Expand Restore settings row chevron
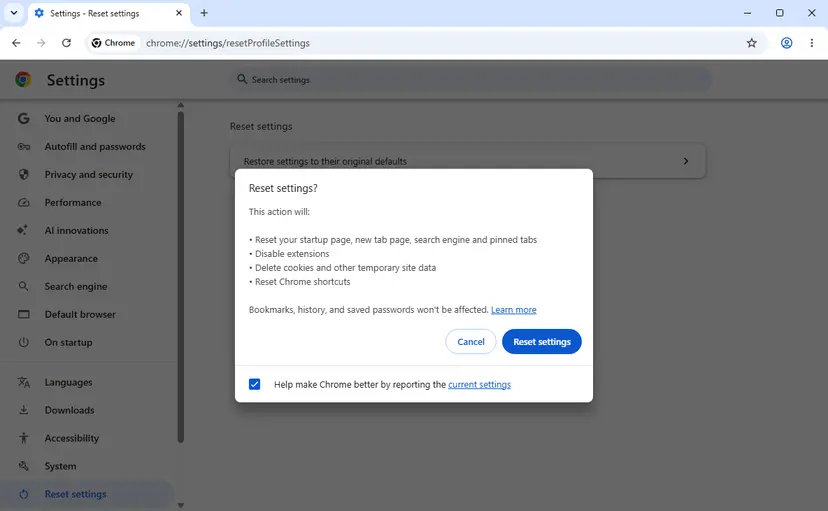 point(685,161)
